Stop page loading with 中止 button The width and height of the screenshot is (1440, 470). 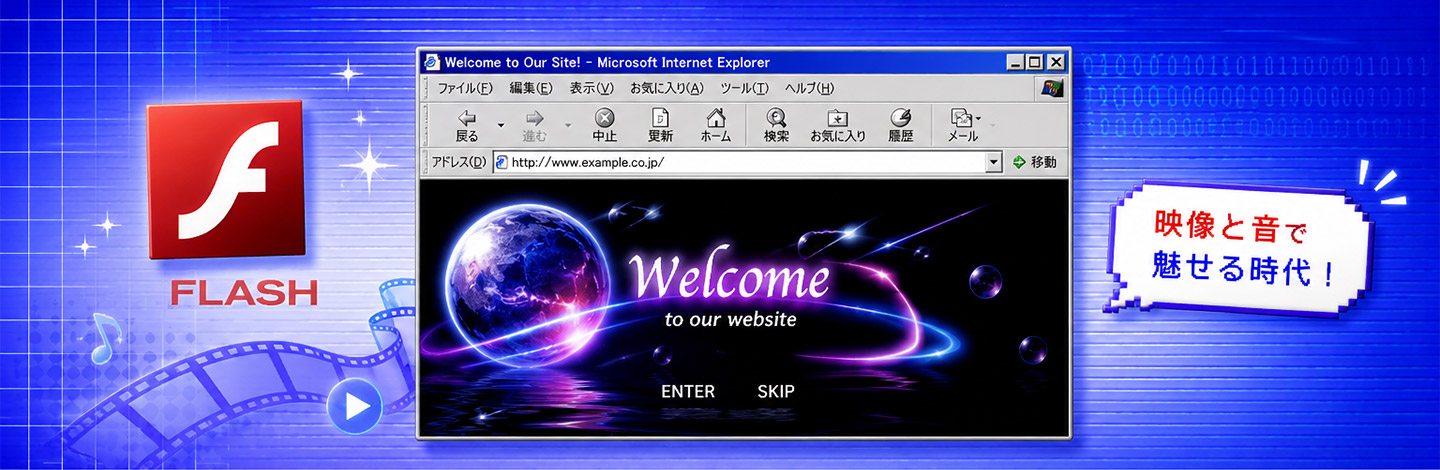tap(604, 125)
